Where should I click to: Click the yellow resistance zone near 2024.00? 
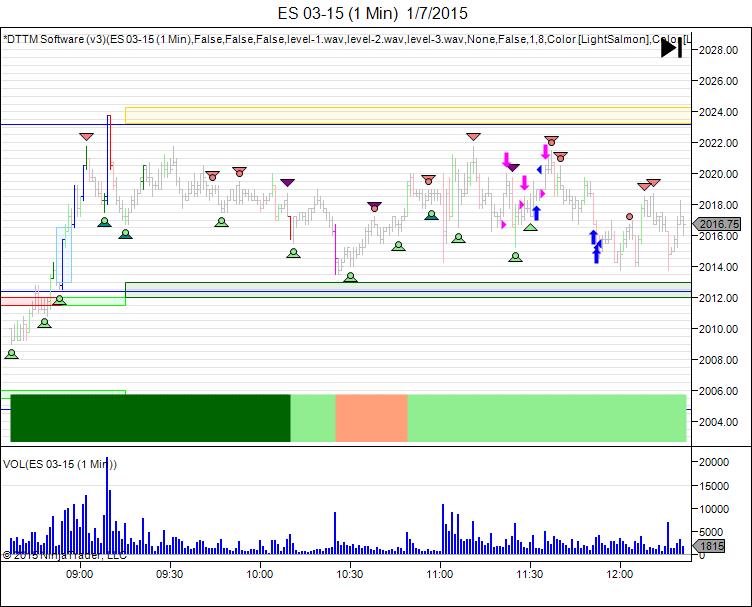tap(408, 115)
